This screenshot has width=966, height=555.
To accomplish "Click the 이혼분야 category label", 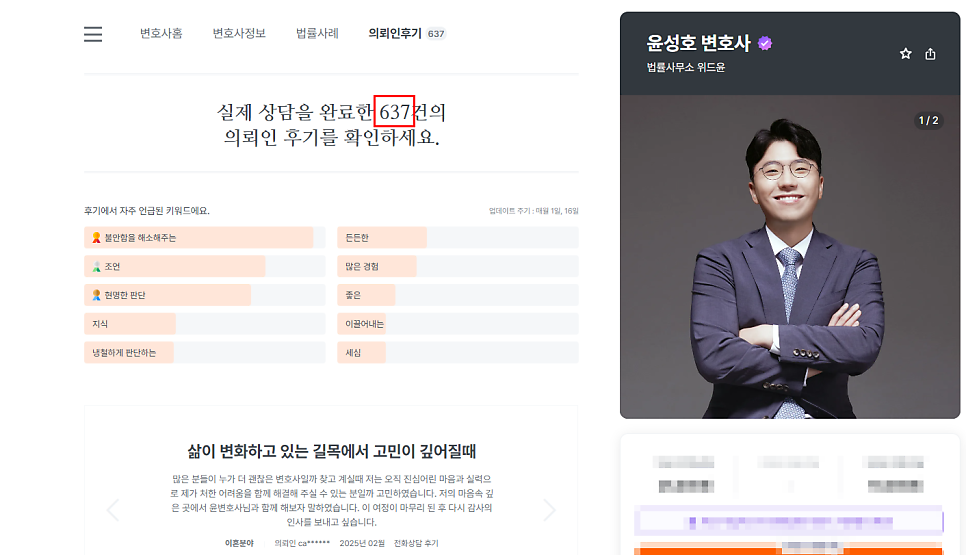I will (x=239, y=543).
